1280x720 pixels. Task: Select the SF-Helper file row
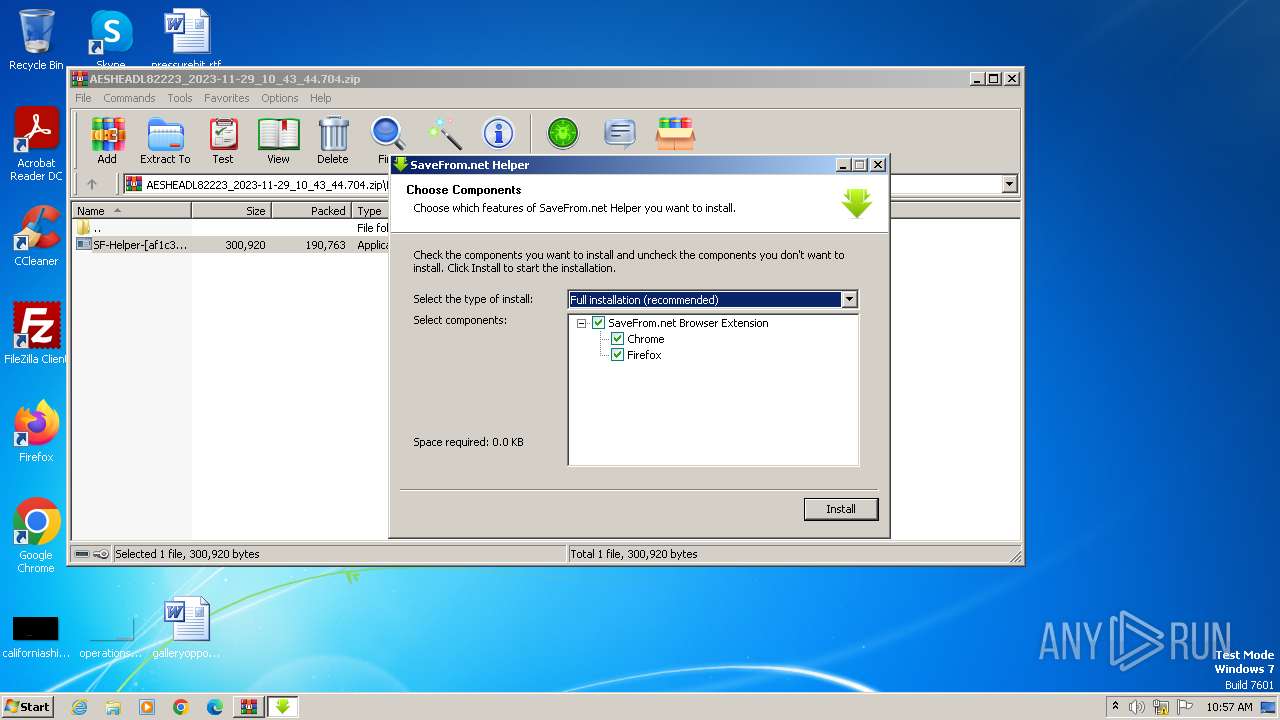click(x=231, y=244)
